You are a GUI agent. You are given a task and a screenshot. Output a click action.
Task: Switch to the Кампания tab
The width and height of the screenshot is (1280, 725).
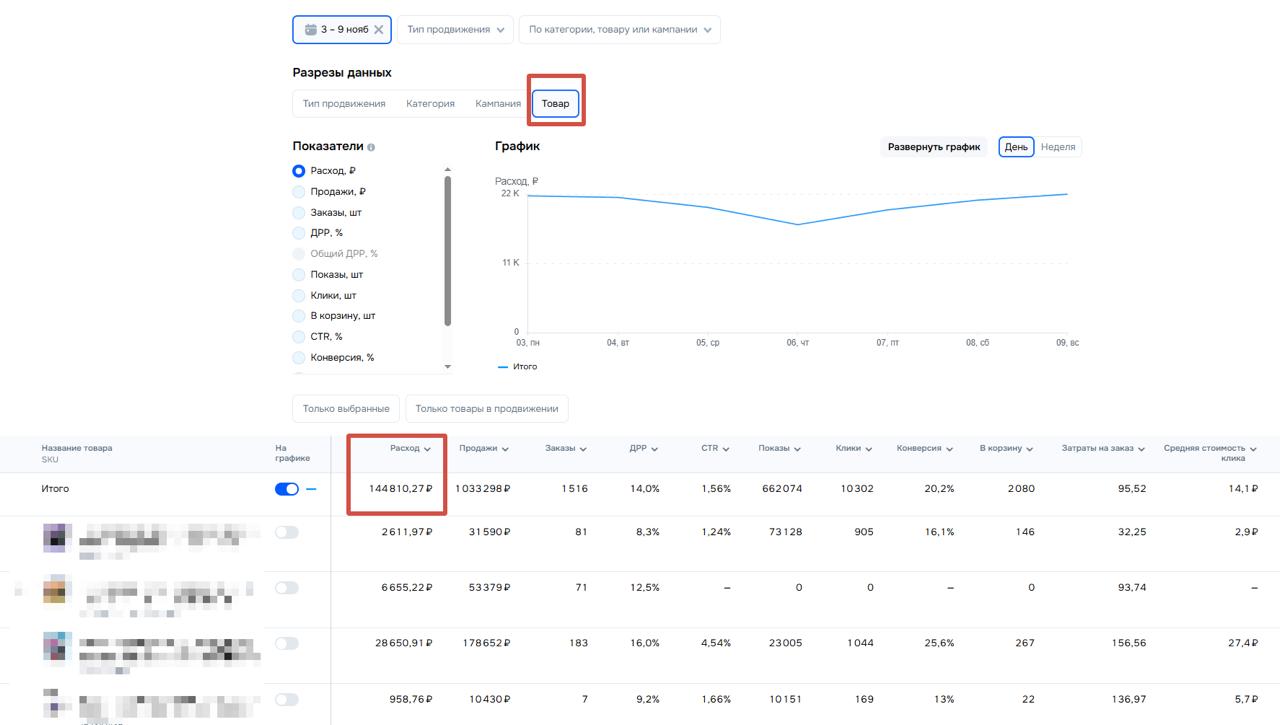pyautogui.click(x=498, y=104)
